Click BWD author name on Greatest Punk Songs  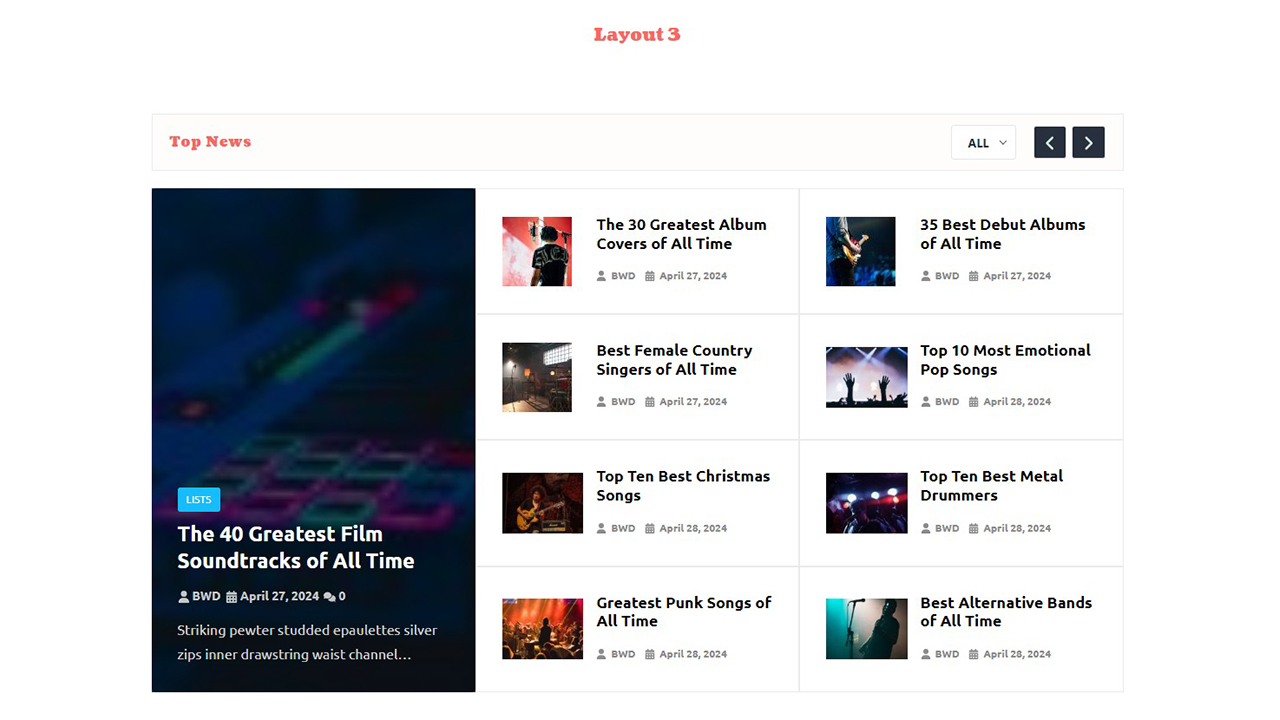622,654
